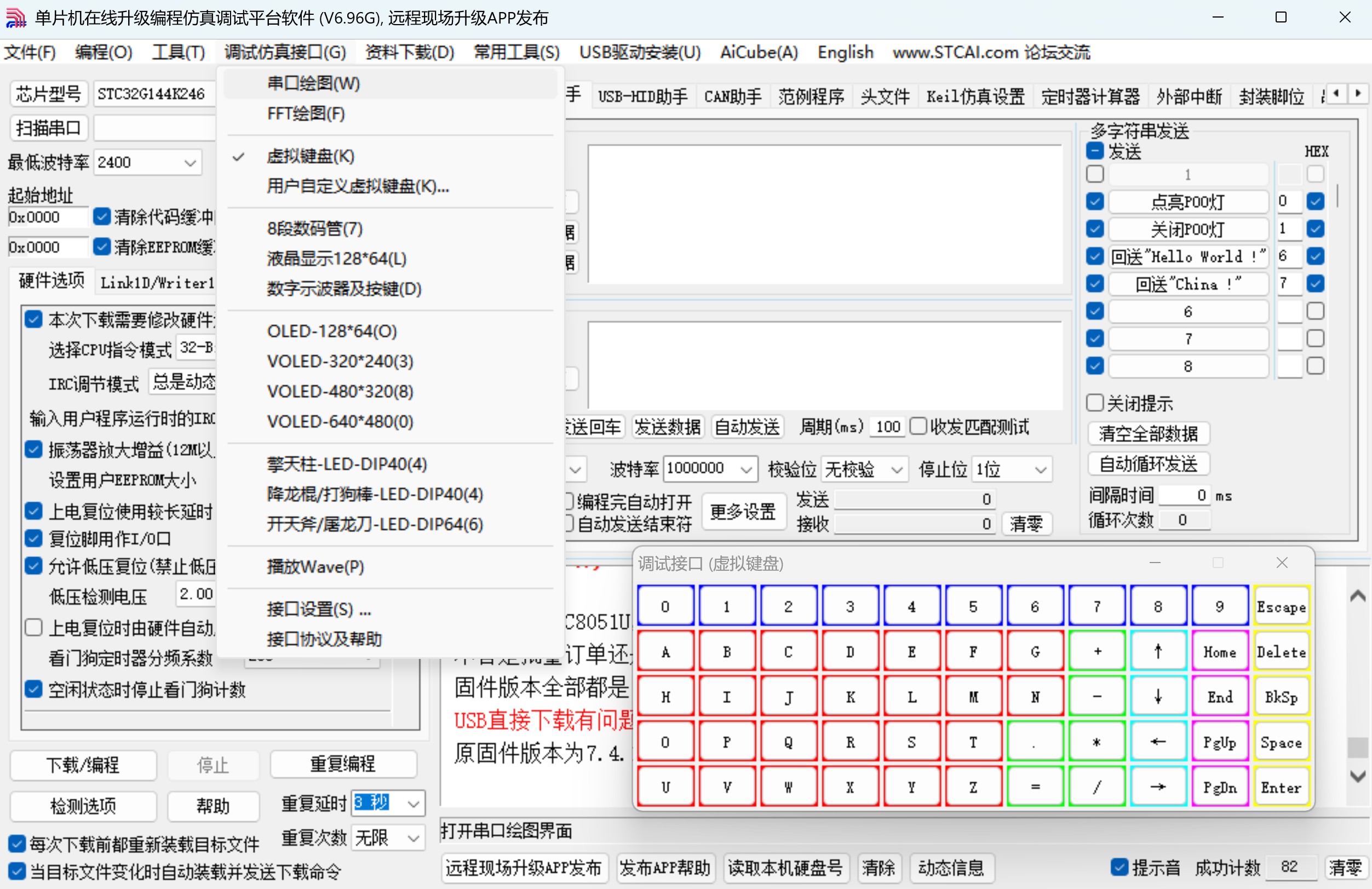Screen dimensions: 1372x889
Task: Uncheck the 提示音 checkbox
Action: [x=1119, y=868]
